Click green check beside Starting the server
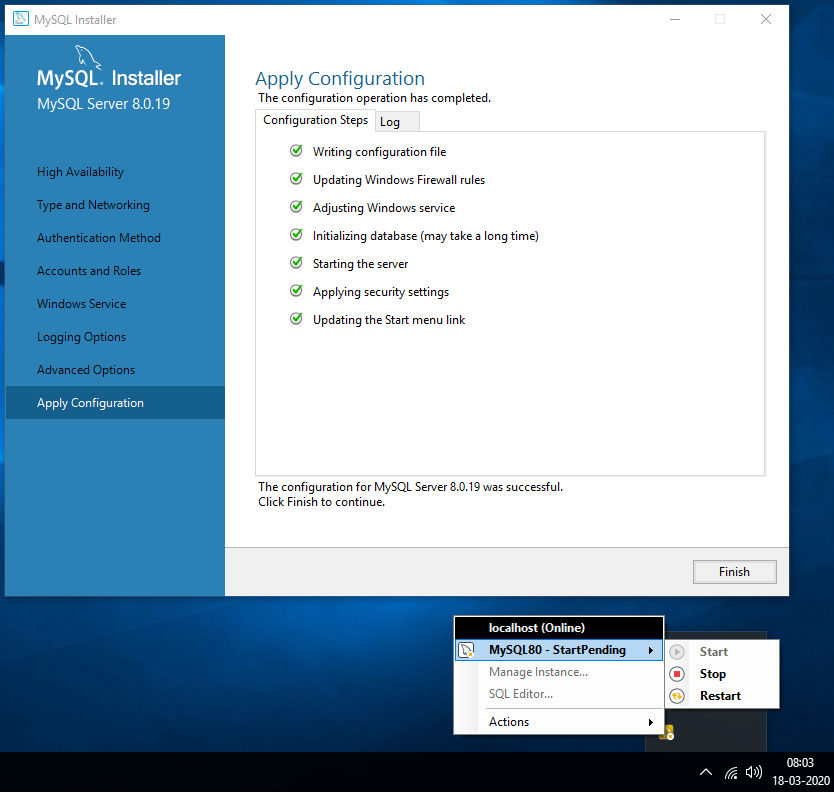This screenshot has height=793, width=834. 296,263
